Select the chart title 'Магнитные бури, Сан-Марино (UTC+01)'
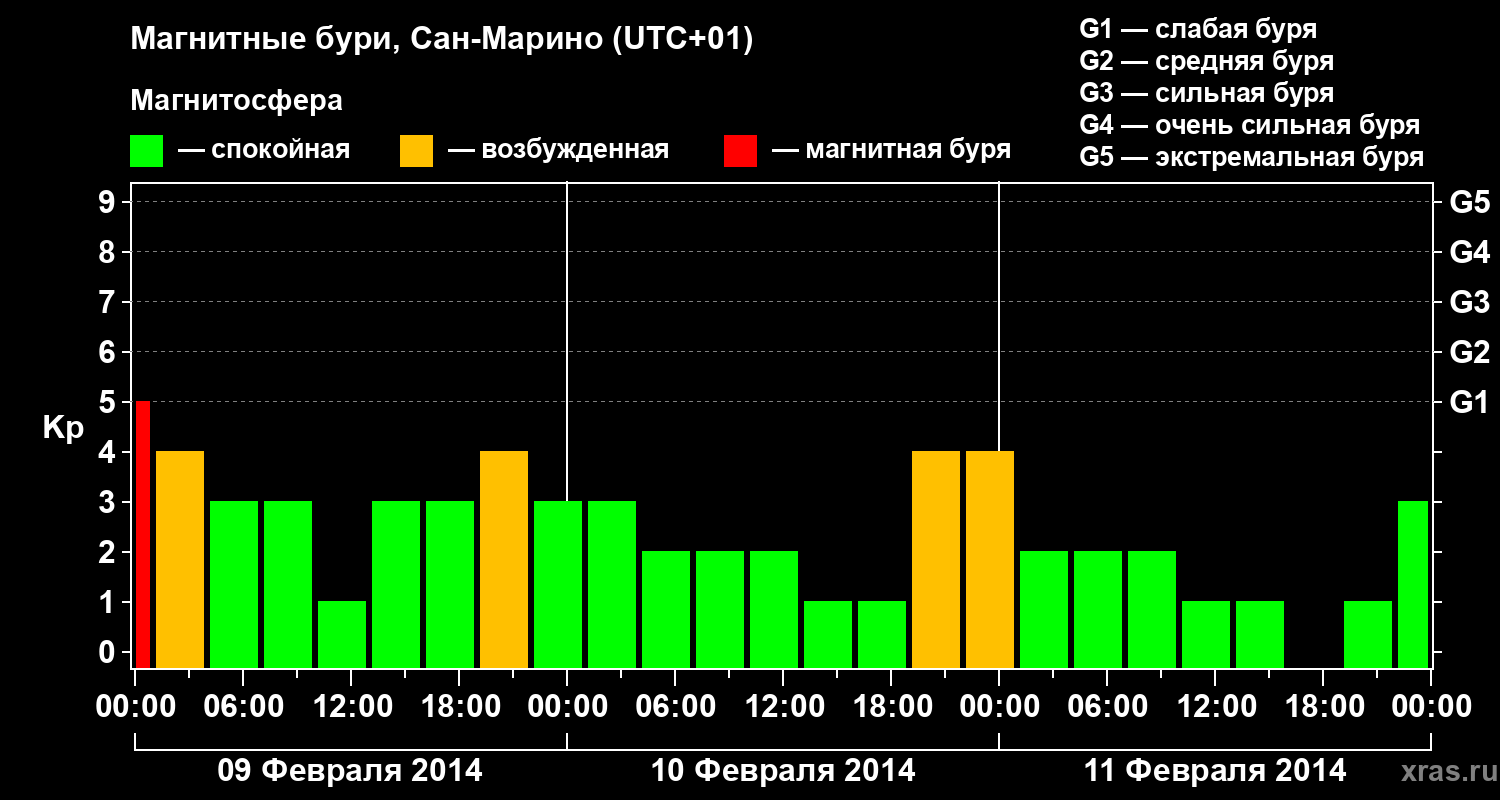The height and width of the screenshot is (800, 1500). [441, 40]
